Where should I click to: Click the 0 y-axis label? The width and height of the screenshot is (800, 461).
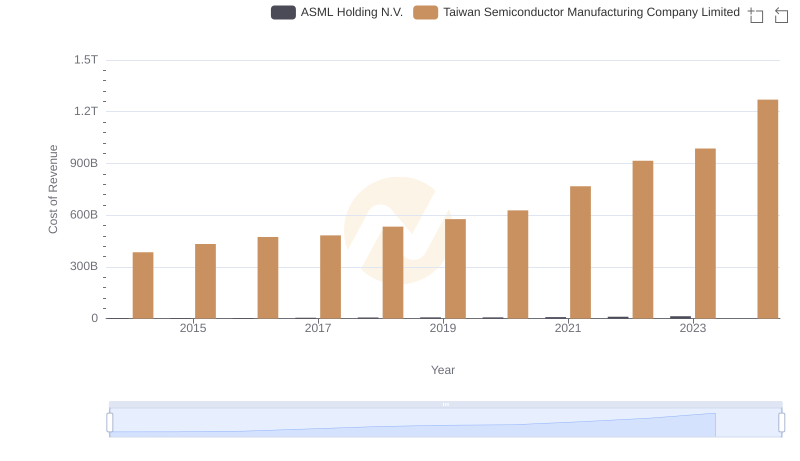(x=94, y=318)
